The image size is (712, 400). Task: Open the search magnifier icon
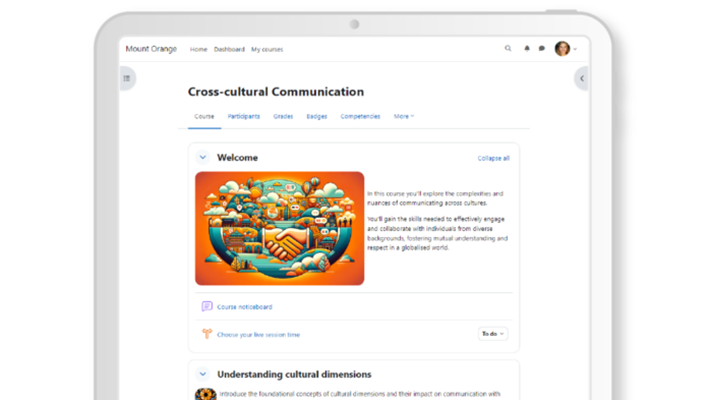pyautogui.click(x=508, y=48)
